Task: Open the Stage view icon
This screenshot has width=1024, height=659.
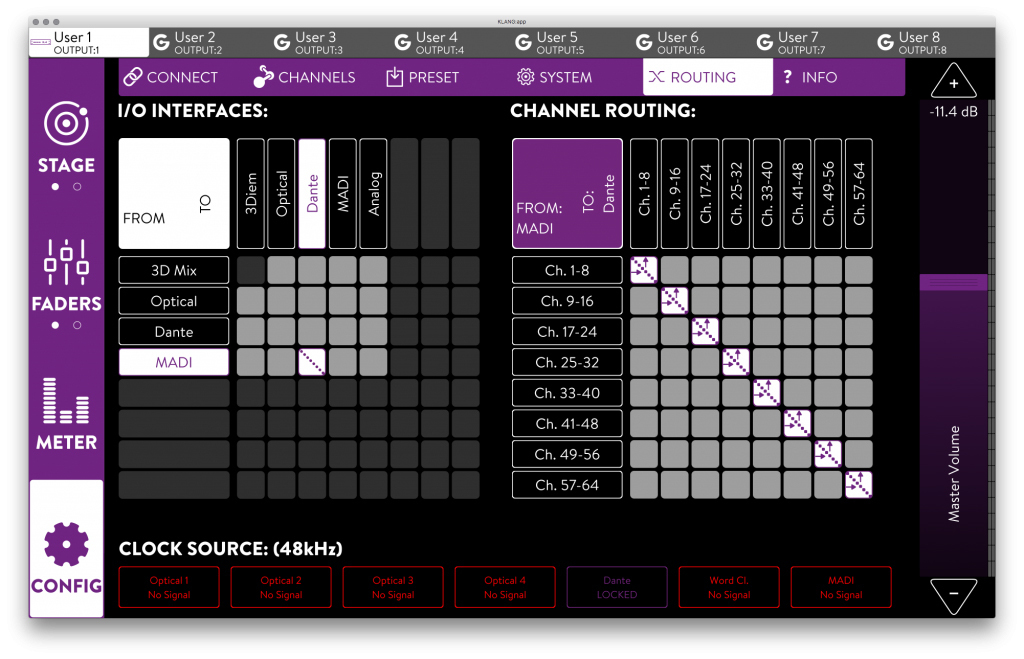Action: [x=67, y=125]
